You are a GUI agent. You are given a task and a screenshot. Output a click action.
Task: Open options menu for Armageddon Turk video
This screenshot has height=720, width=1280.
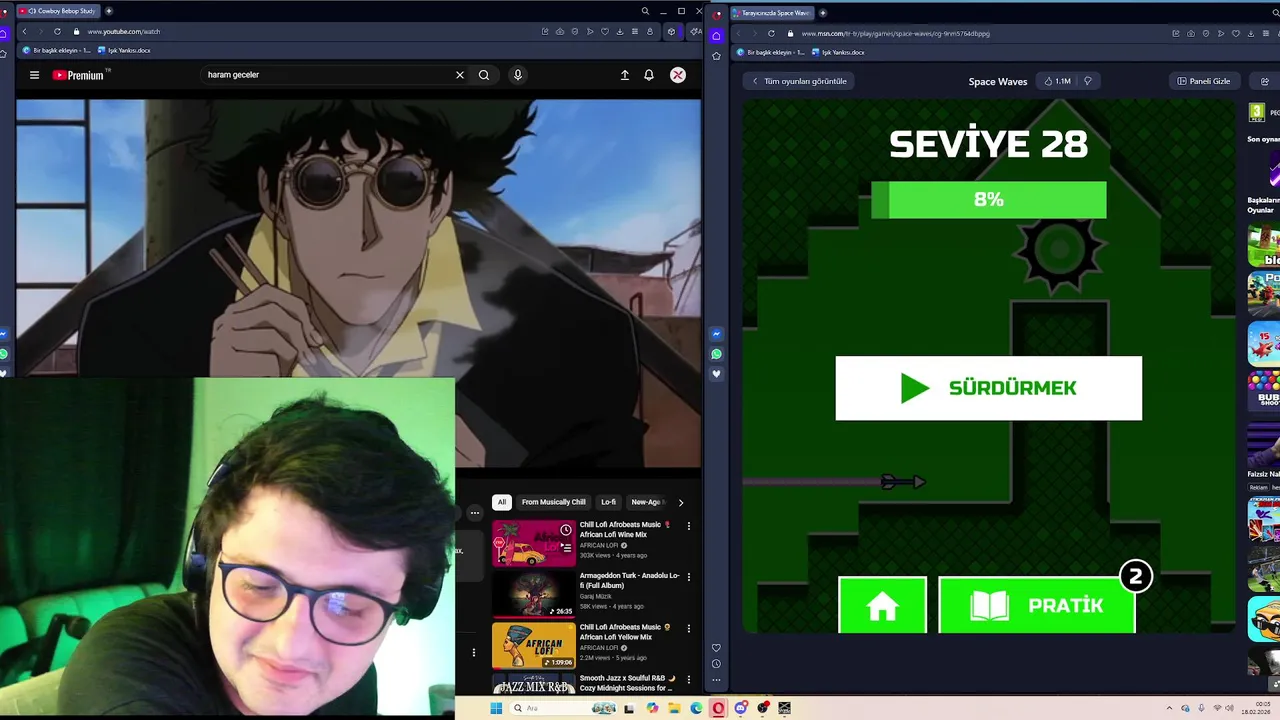point(688,577)
